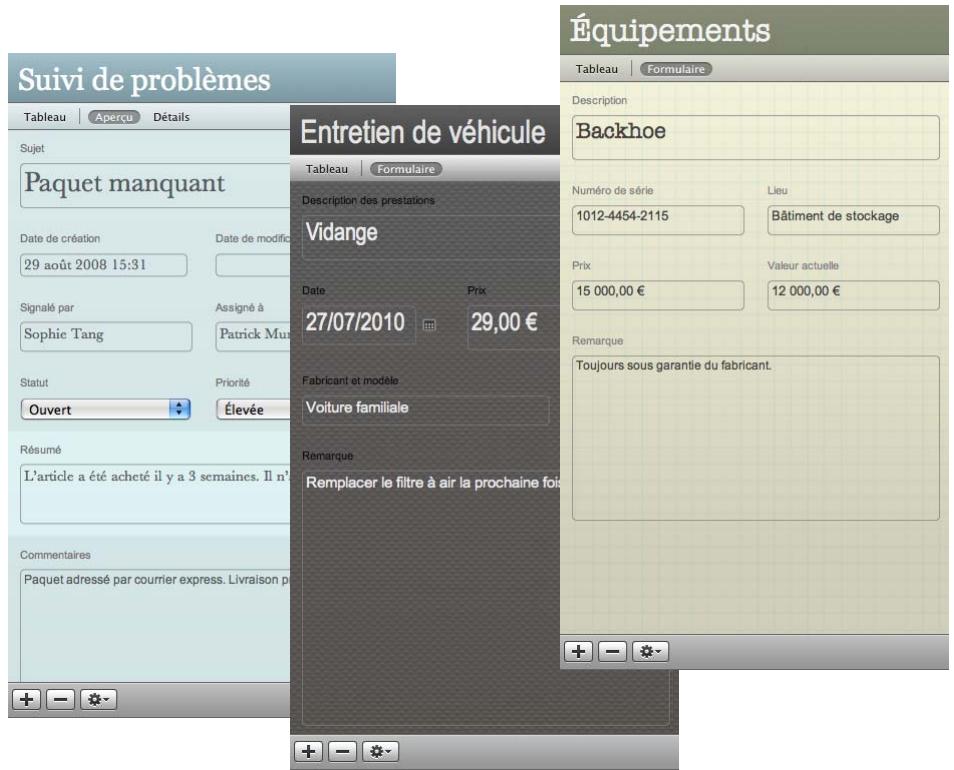Open gear action menu in Équipements window
Viewport: 954px width, 770px height.
click(650, 651)
